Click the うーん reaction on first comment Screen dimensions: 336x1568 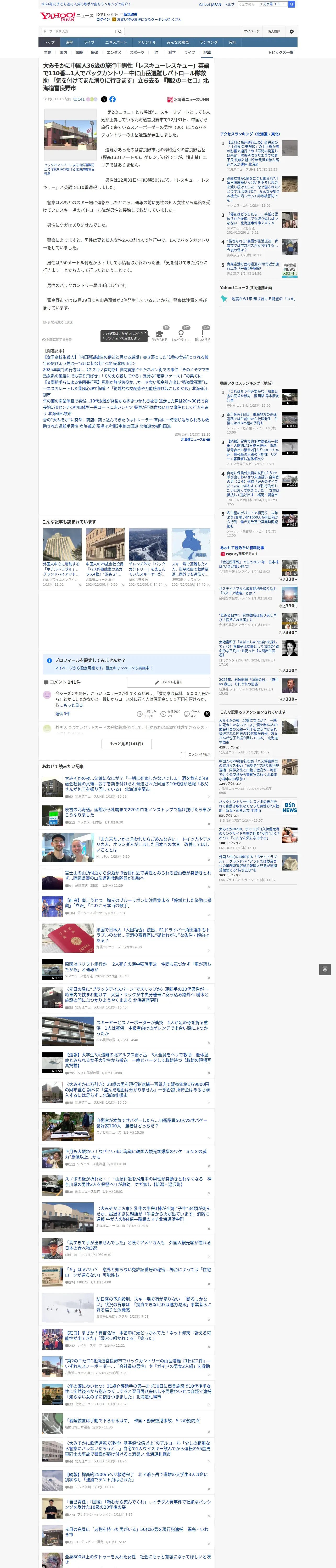coord(193,714)
